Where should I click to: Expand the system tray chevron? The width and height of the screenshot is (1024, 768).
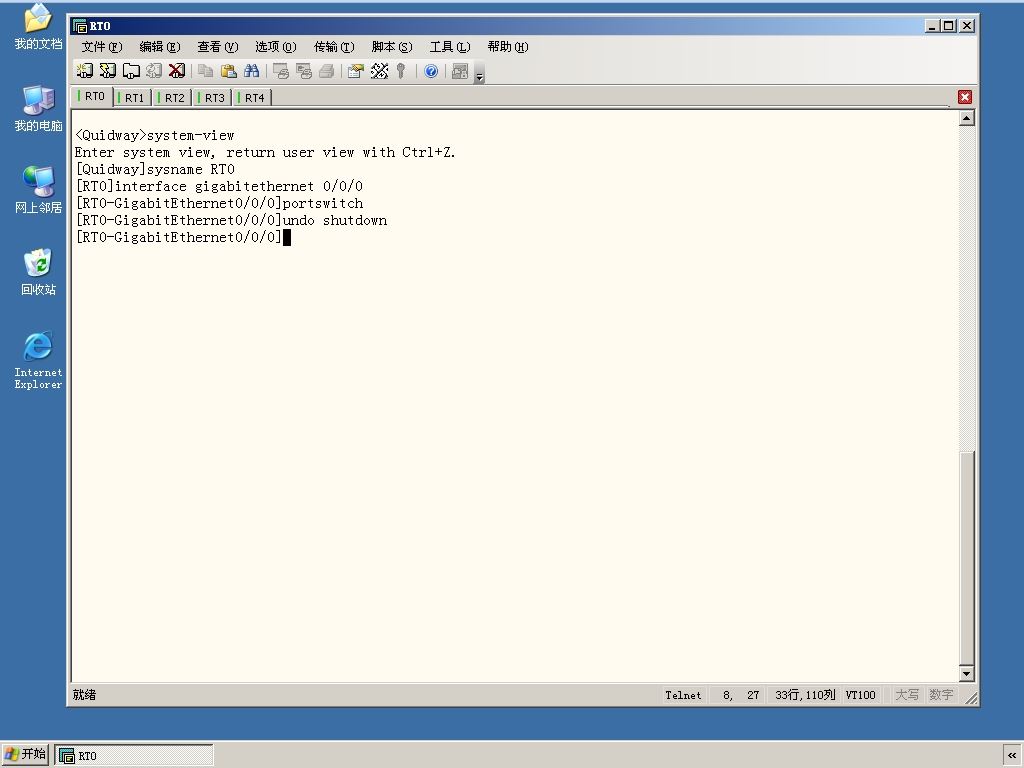coord(1012,756)
